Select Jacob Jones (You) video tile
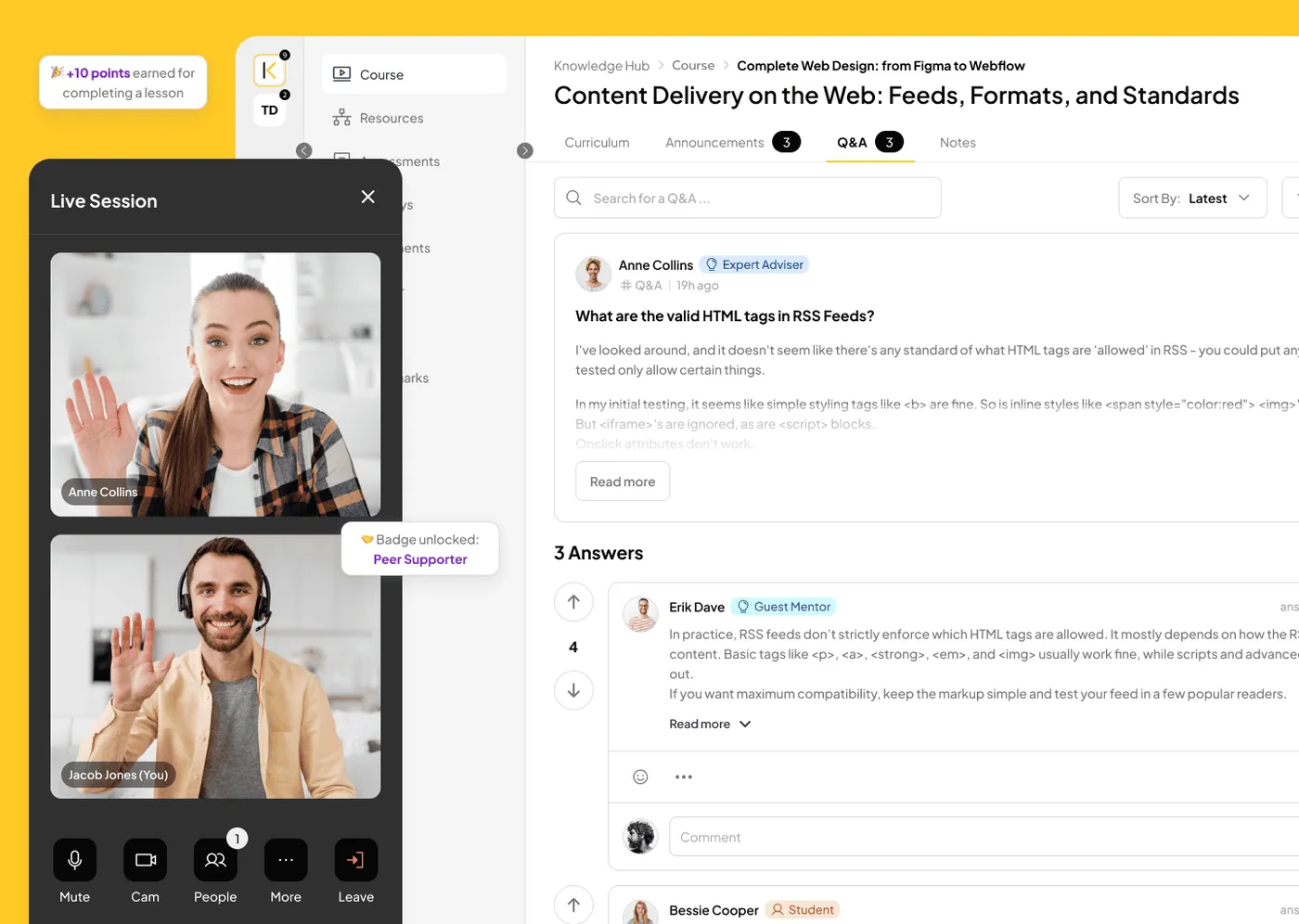 click(x=215, y=666)
